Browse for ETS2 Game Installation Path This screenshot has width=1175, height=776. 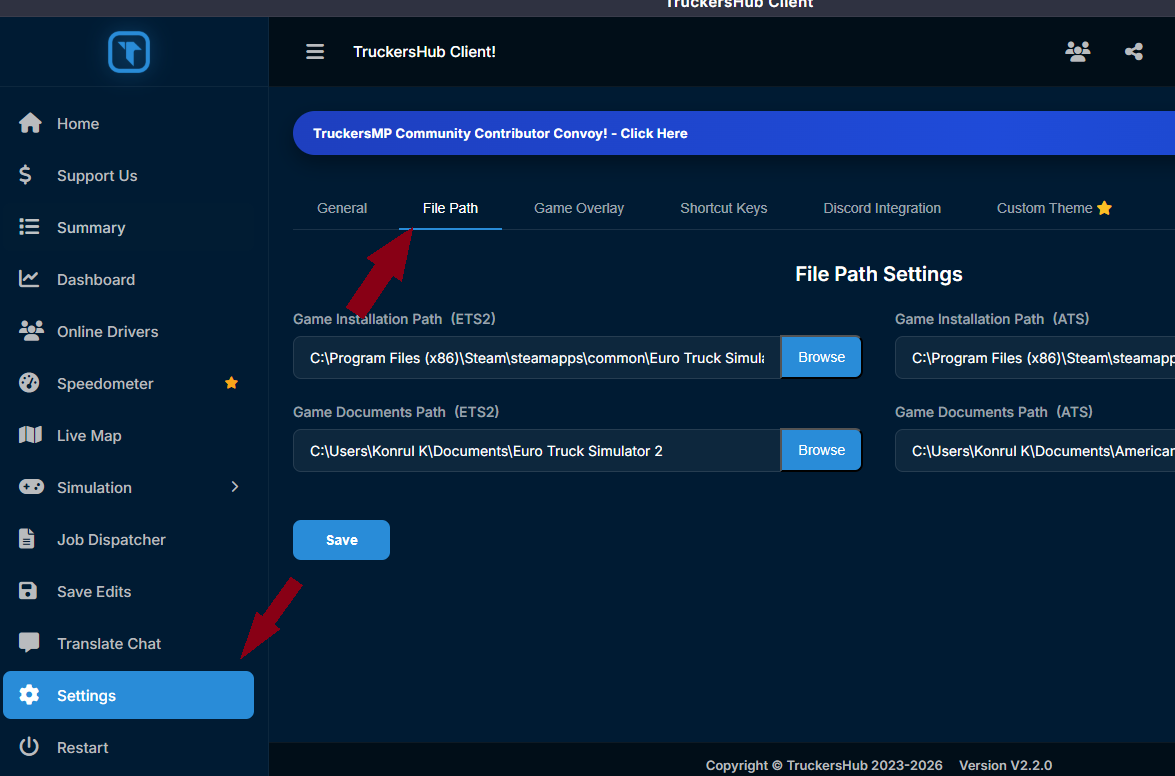[821, 357]
